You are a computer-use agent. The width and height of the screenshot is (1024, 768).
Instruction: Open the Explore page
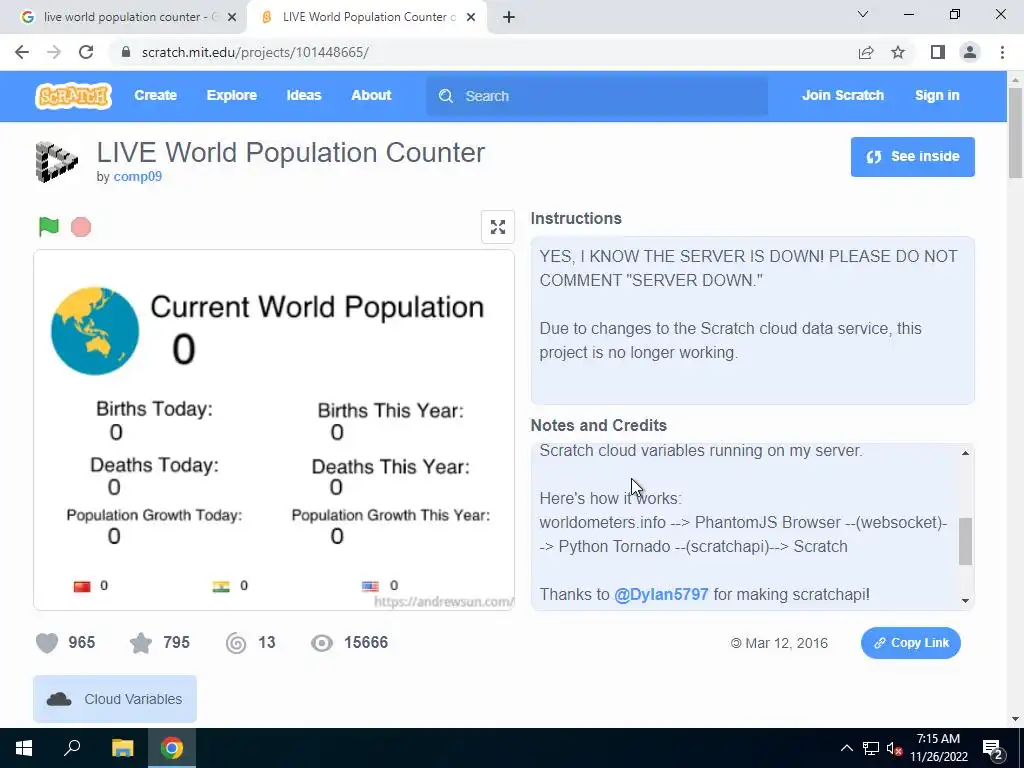pos(232,95)
